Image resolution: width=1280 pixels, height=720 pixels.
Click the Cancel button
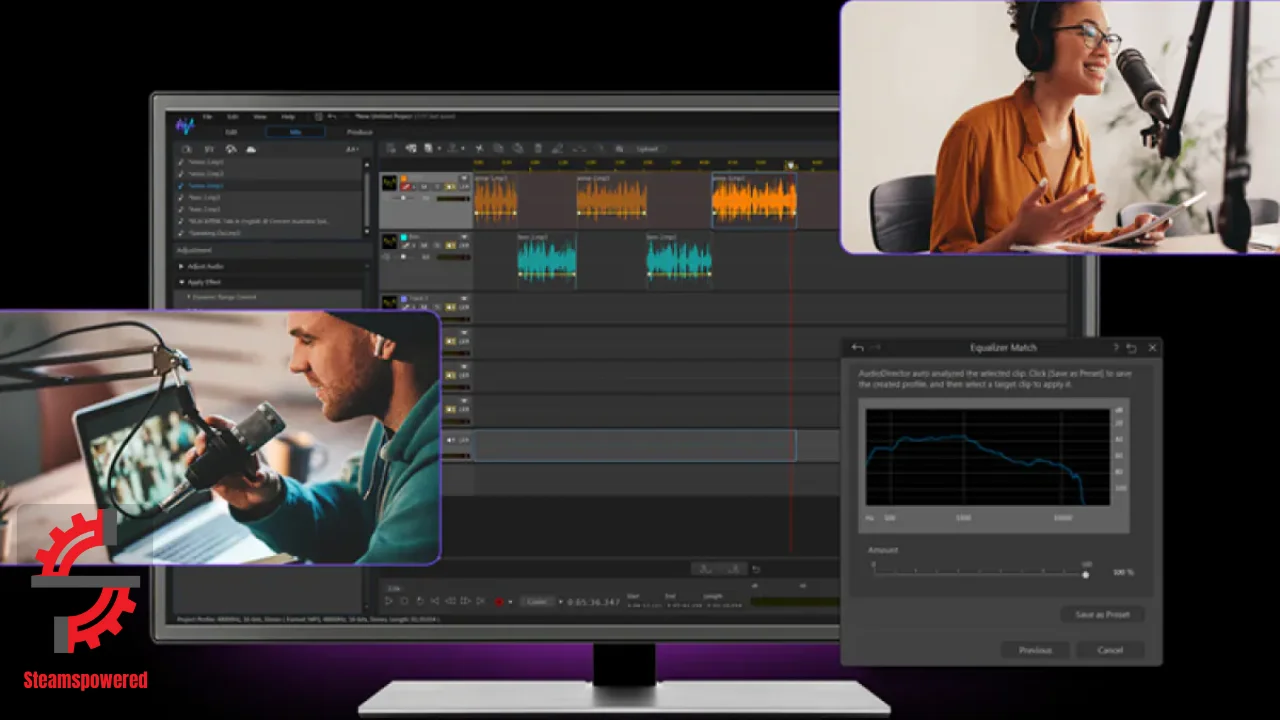(x=1110, y=650)
